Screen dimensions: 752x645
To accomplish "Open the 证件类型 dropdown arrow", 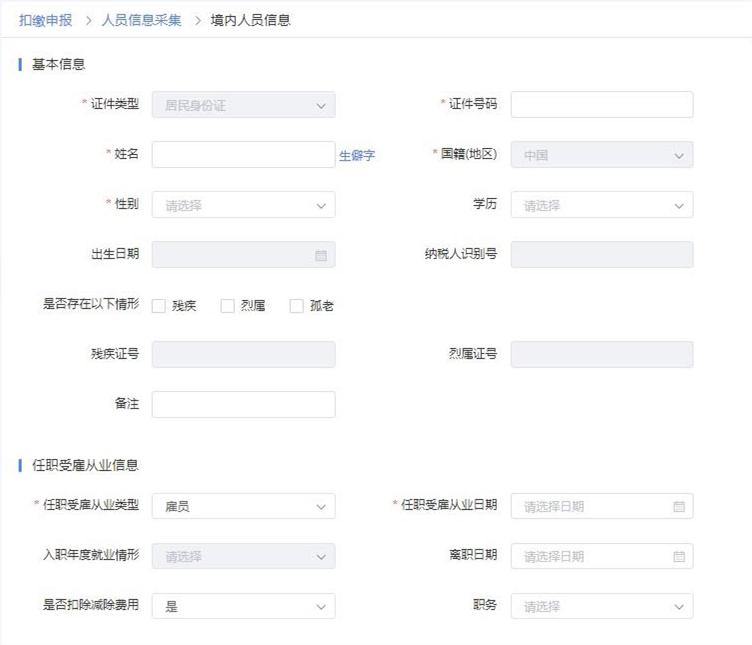I will [321, 105].
